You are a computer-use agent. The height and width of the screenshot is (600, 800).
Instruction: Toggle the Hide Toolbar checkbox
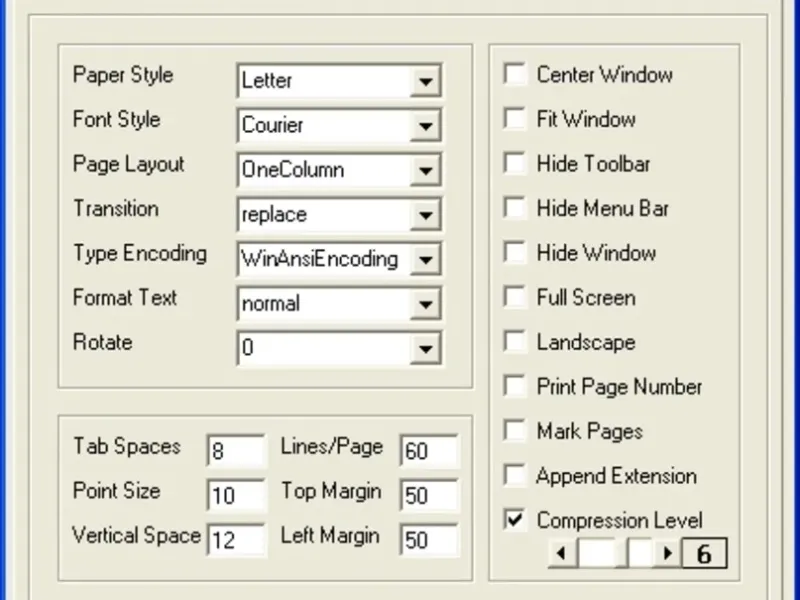click(516, 164)
